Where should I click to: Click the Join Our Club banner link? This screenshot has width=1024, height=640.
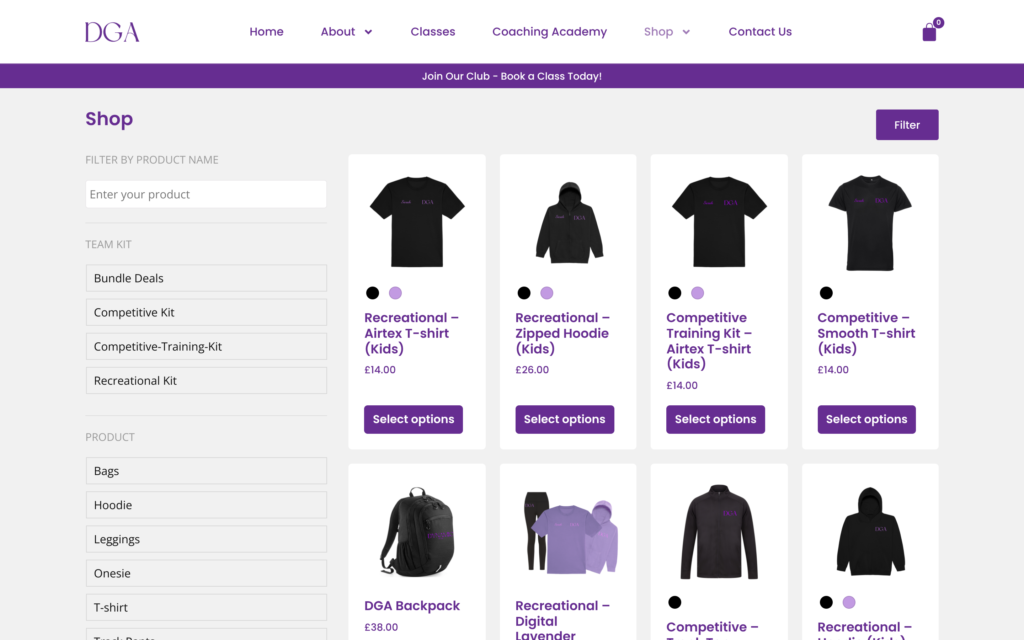[x=512, y=76]
